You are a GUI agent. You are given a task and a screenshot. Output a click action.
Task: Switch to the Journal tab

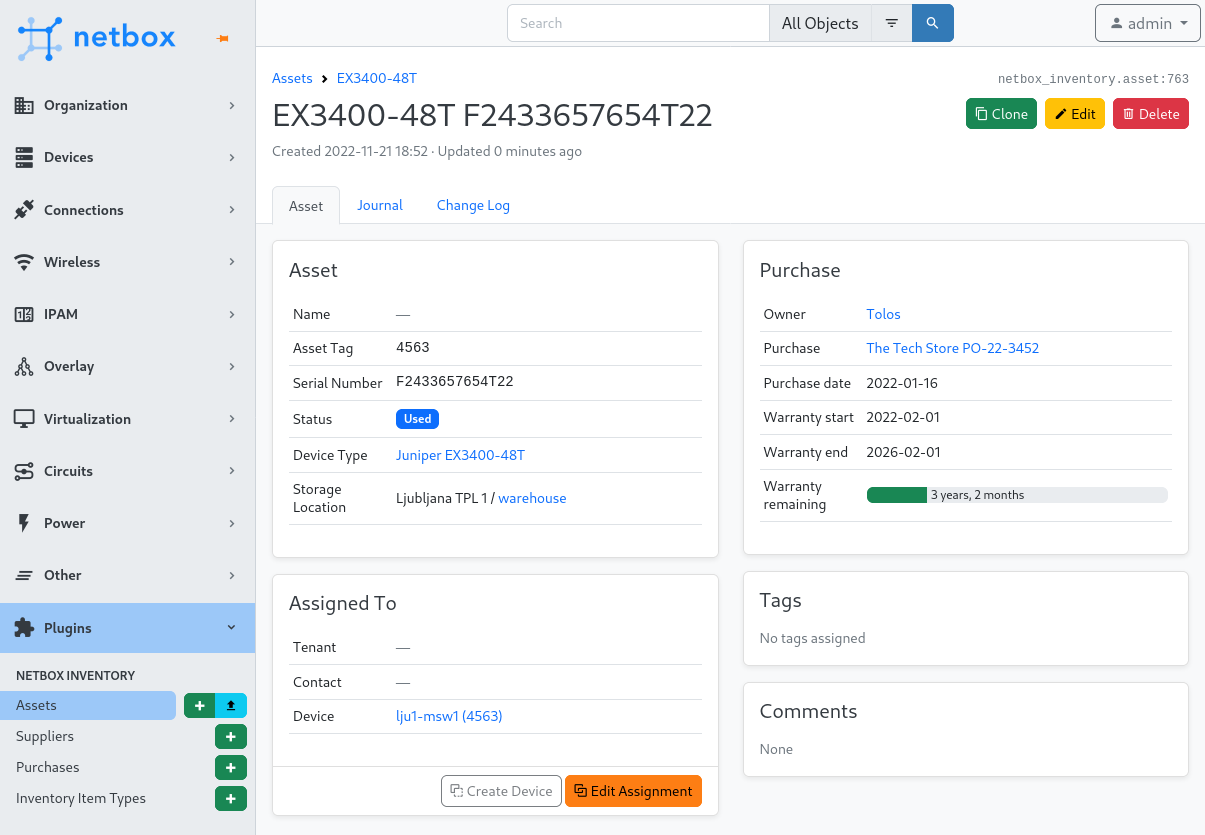pos(379,205)
